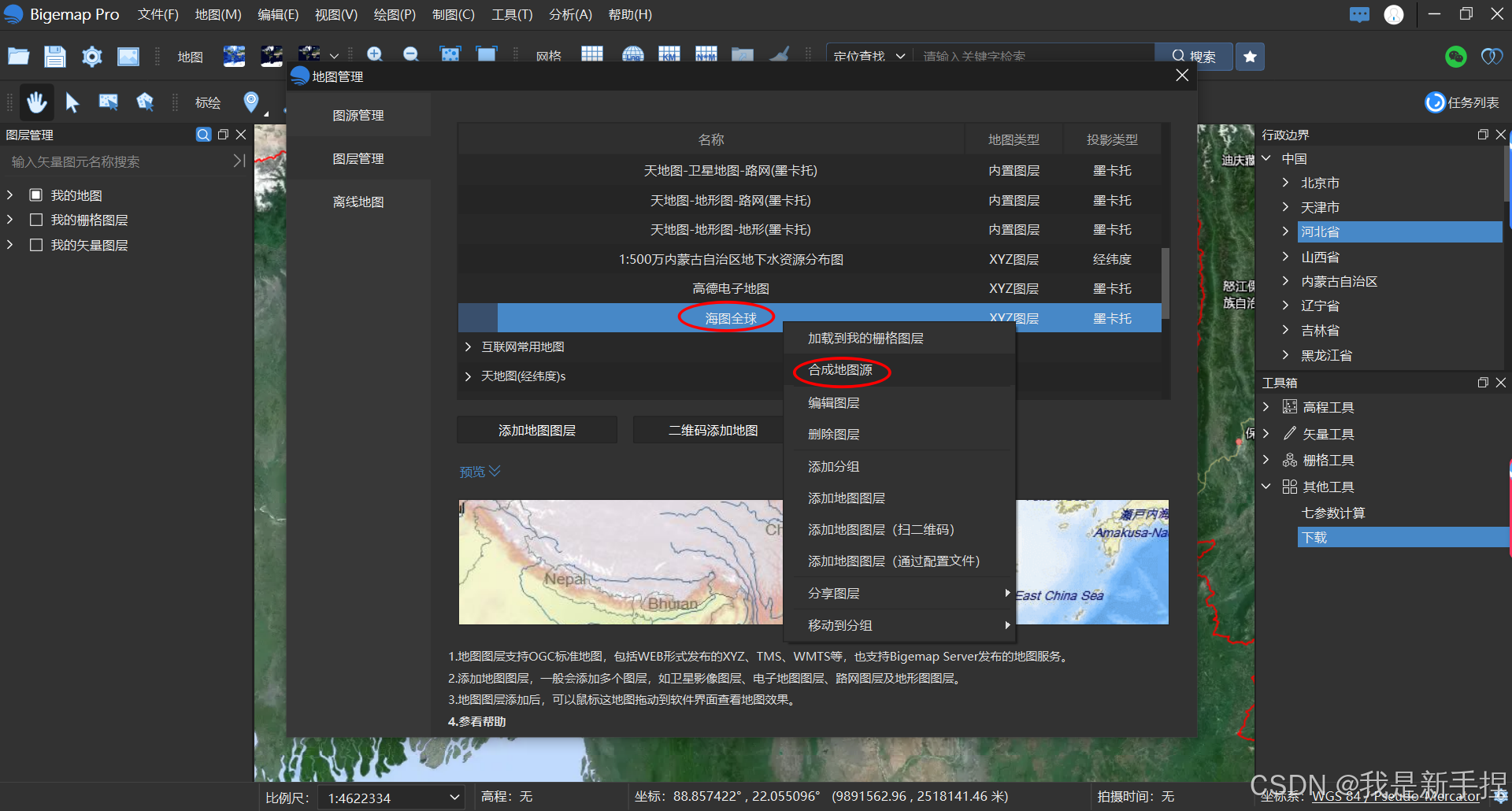
Task: Select the rectangle selection tool icon
Action: click(109, 102)
